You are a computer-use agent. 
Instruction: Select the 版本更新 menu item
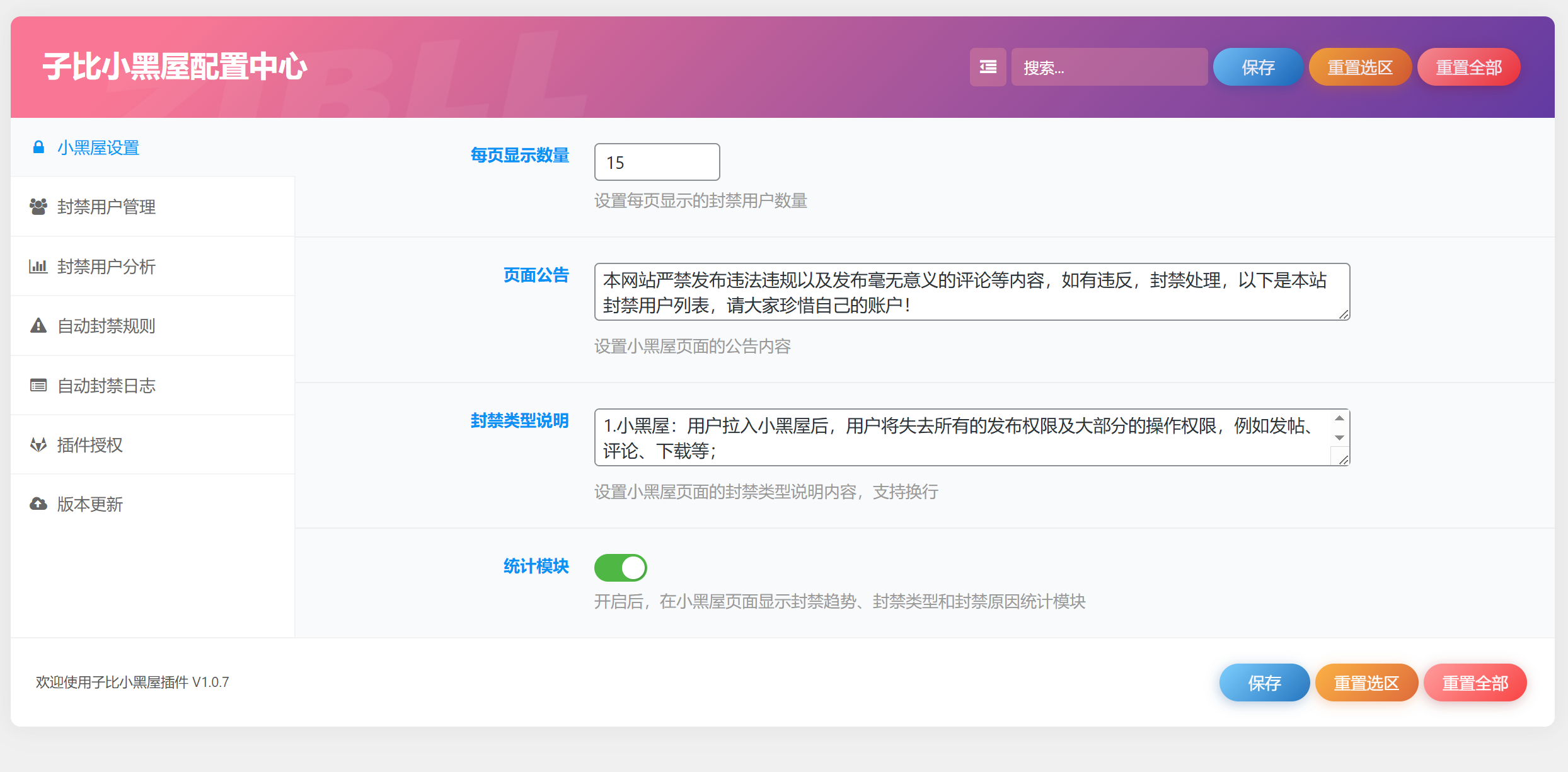(x=153, y=504)
